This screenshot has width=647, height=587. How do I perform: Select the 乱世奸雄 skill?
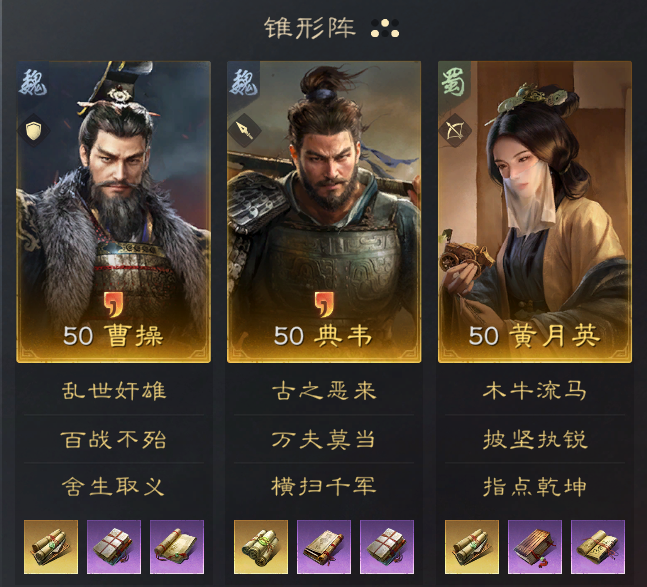point(114,391)
